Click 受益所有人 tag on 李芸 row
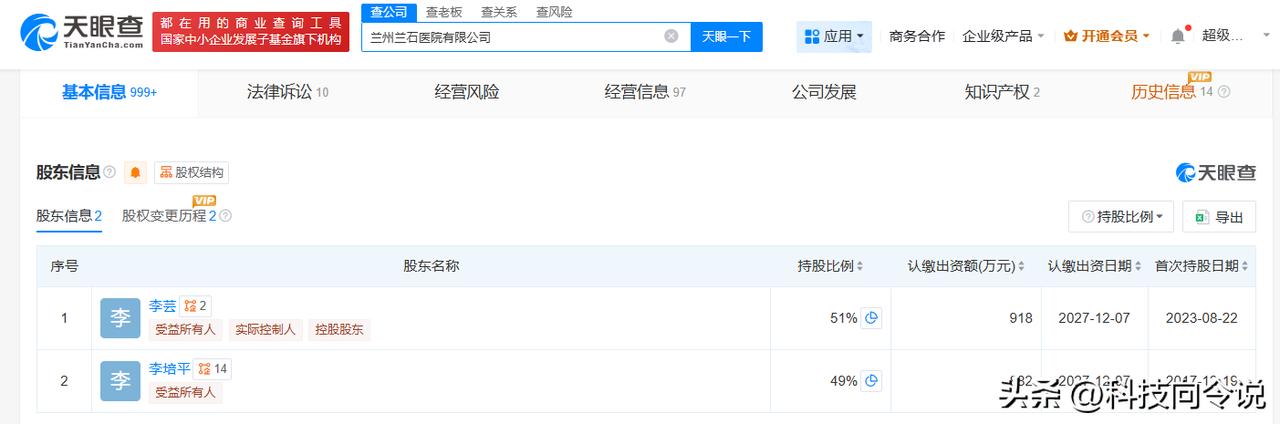The height and width of the screenshot is (424, 1280). [x=185, y=329]
